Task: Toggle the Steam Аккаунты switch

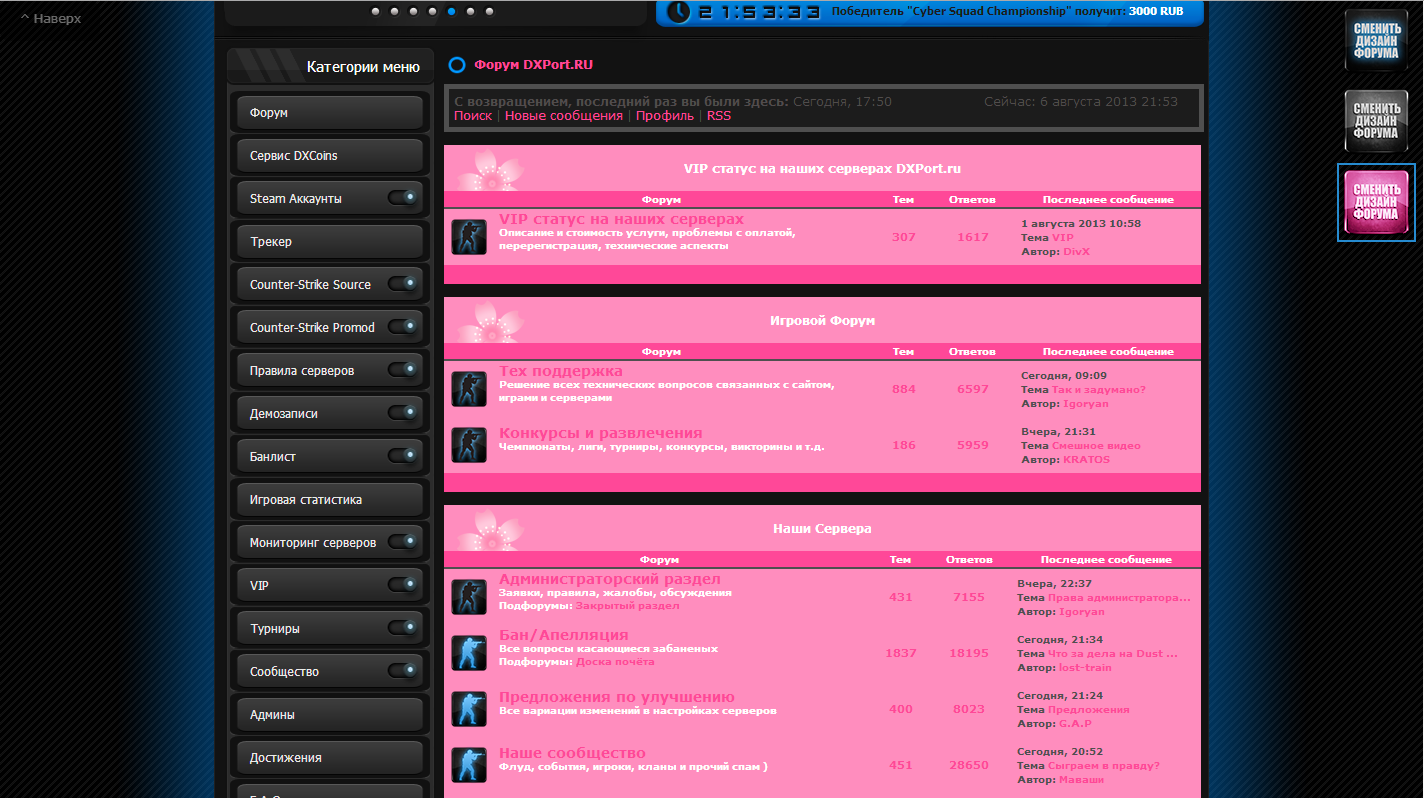Action: click(402, 198)
